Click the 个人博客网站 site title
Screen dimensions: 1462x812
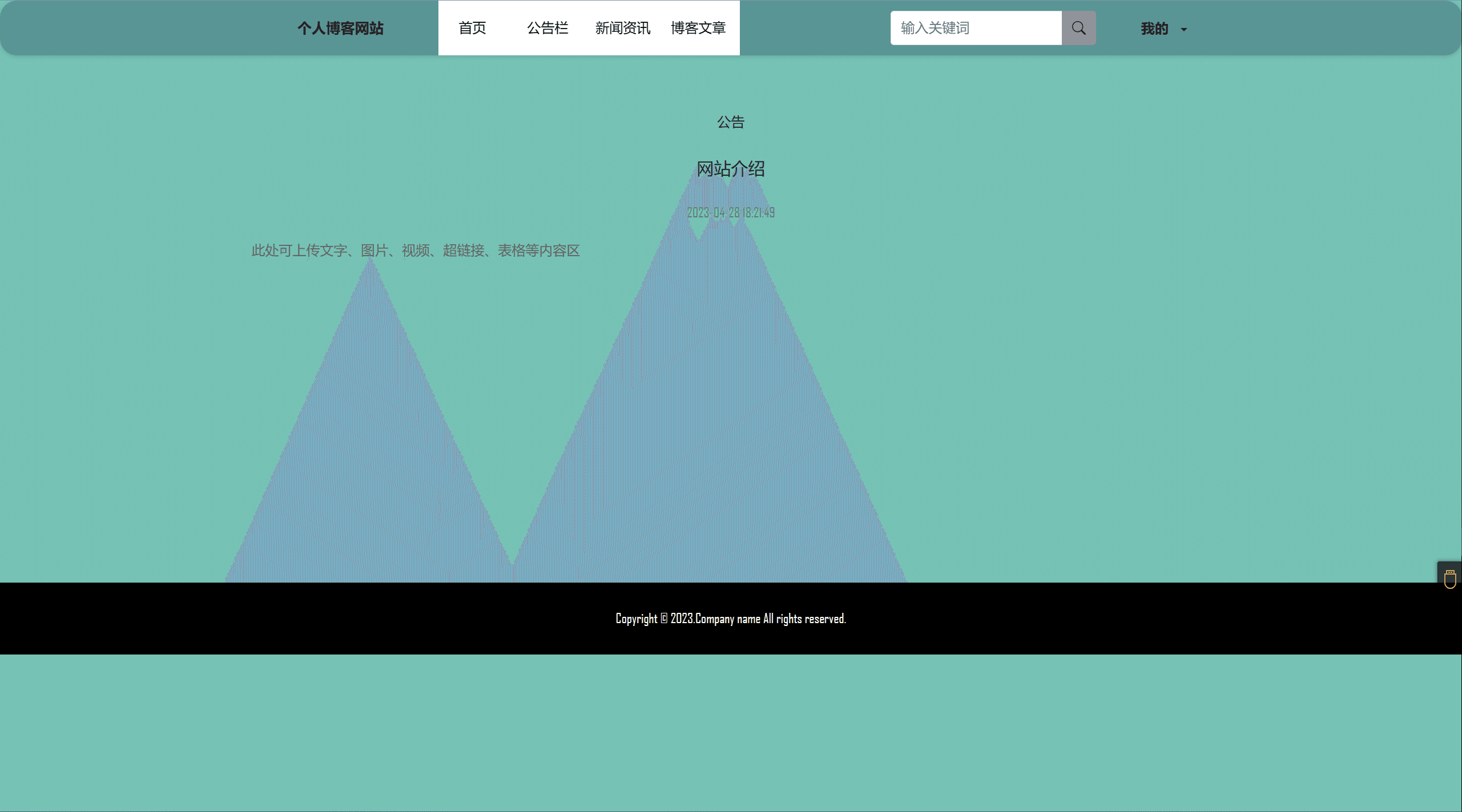click(340, 29)
